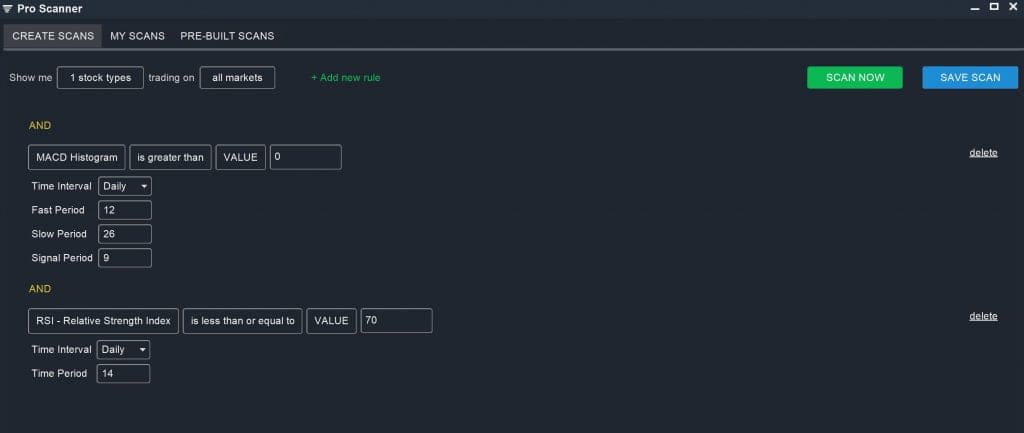Add a new rule to the scan
Screen dimensions: 1024x433
click(345, 78)
